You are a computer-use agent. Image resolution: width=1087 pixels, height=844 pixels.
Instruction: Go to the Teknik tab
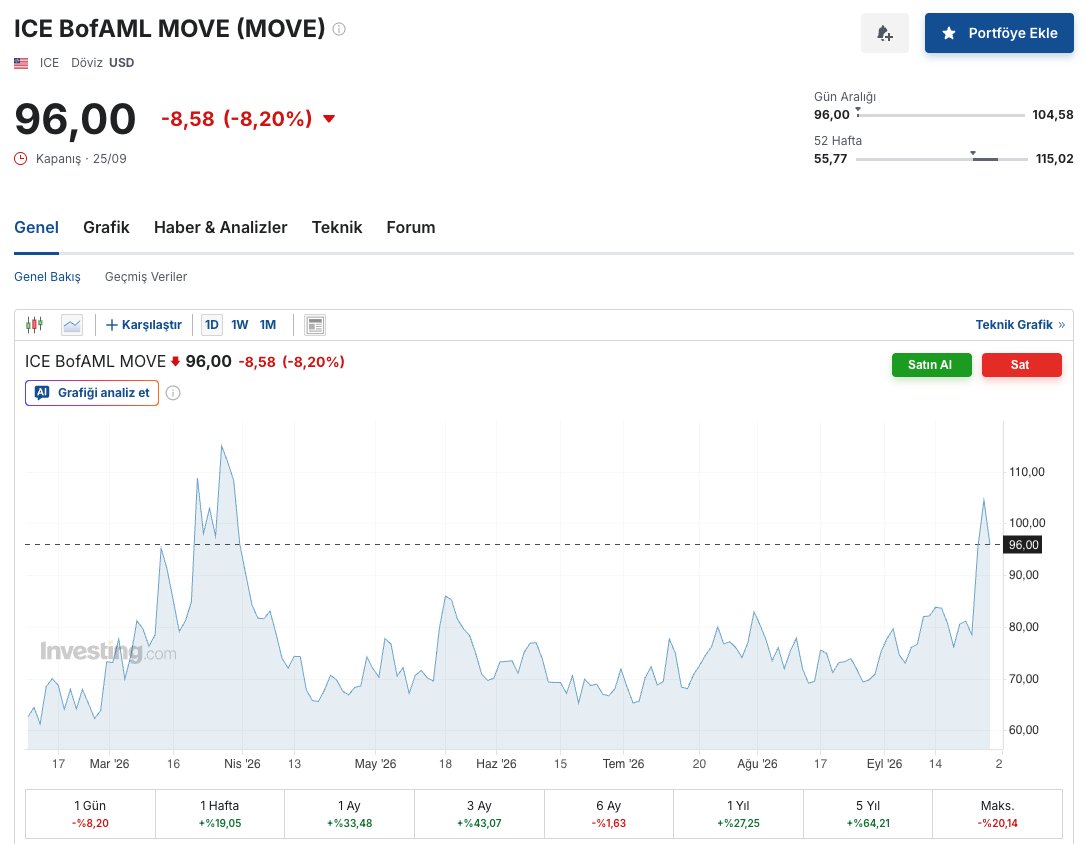(337, 227)
